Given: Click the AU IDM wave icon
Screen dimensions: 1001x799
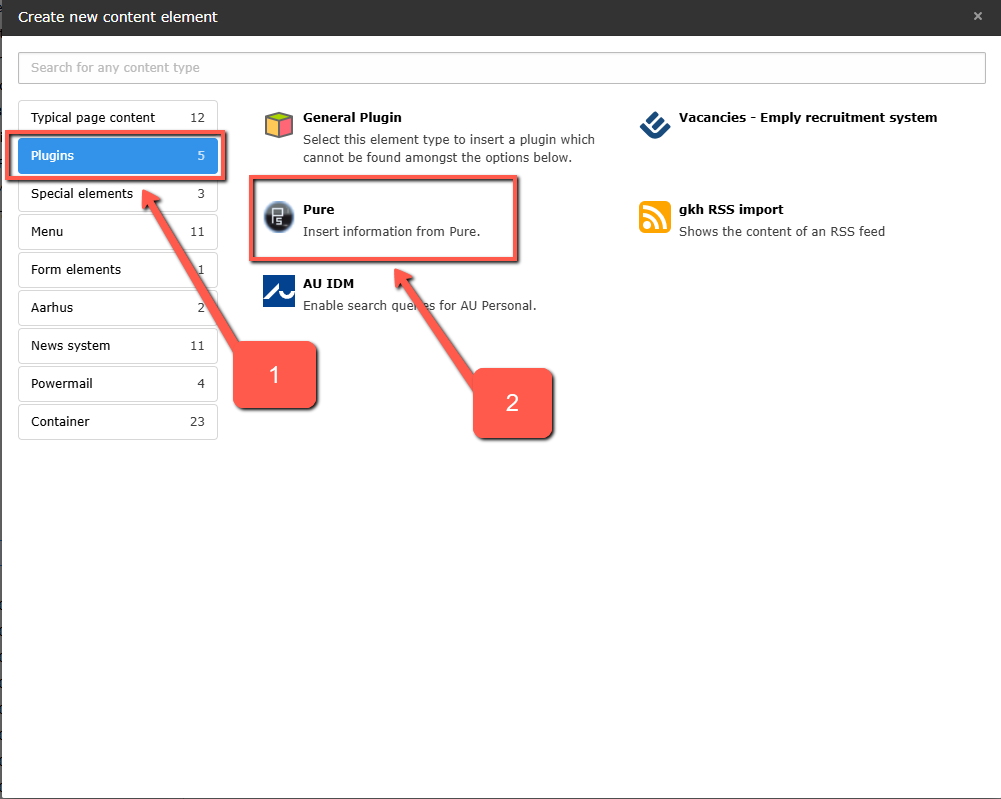Looking at the screenshot, I should pyautogui.click(x=279, y=291).
